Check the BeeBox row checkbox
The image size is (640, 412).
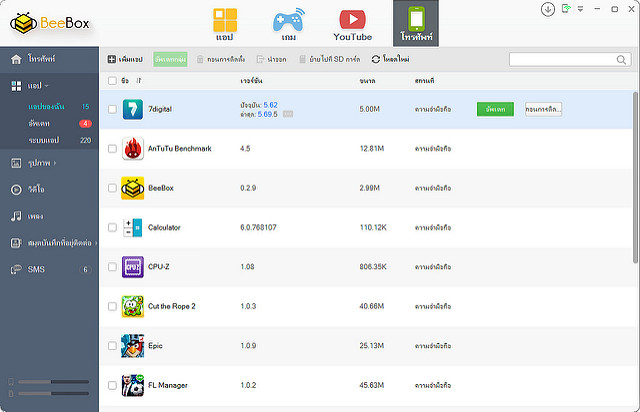click(x=112, y=188)
